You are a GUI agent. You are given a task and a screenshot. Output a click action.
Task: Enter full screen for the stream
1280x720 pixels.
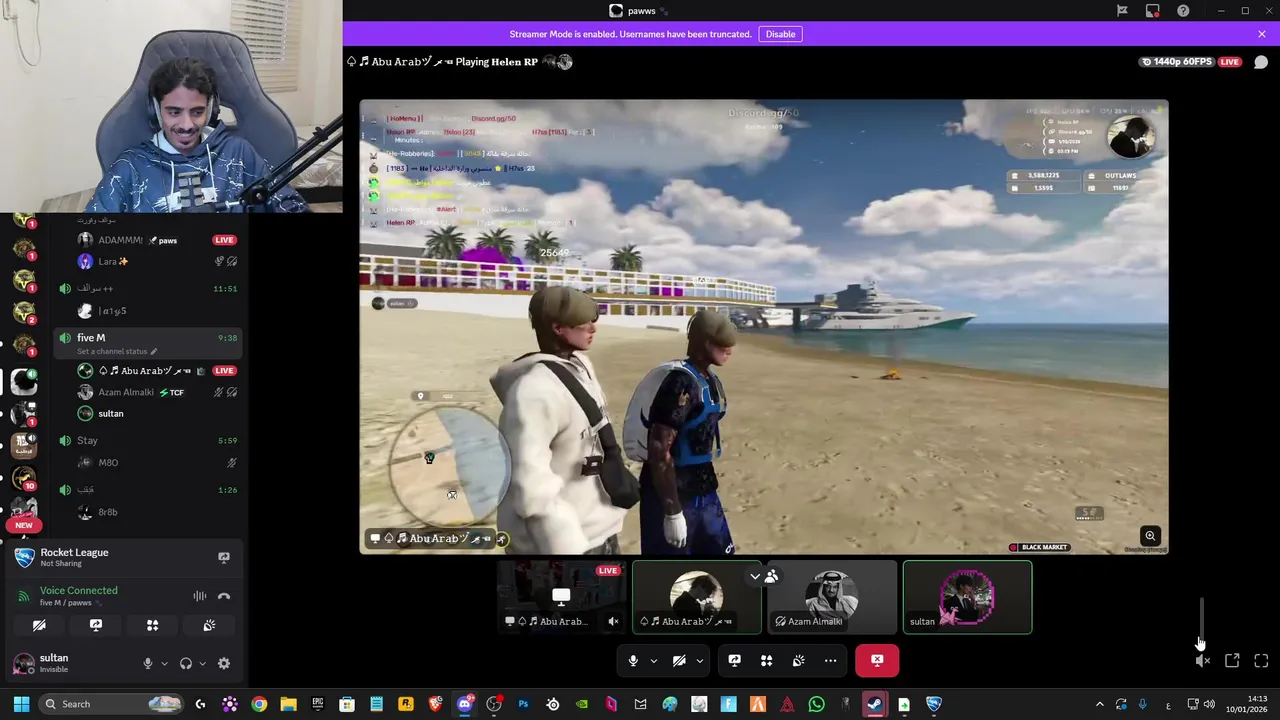tap(1261, 661)
